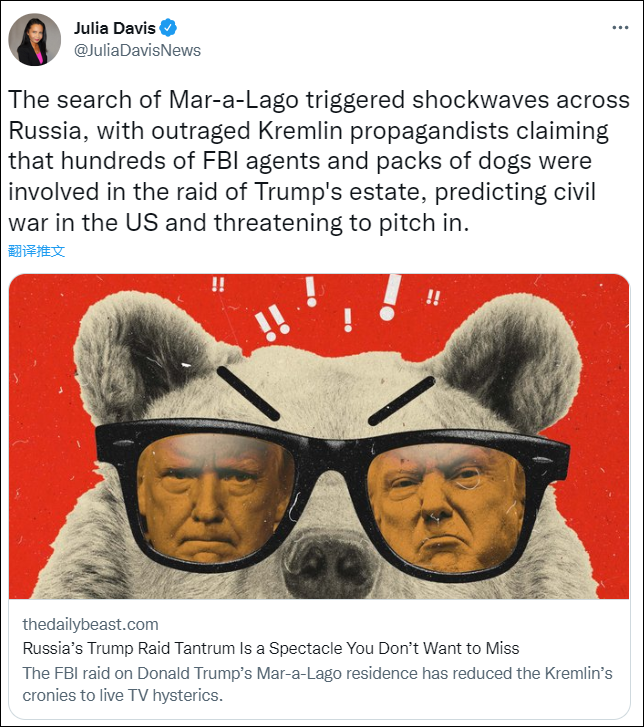644x727 pixels.
Task: Open Julia Davis profile avatar photo
Action: click(x=35, y=39)
